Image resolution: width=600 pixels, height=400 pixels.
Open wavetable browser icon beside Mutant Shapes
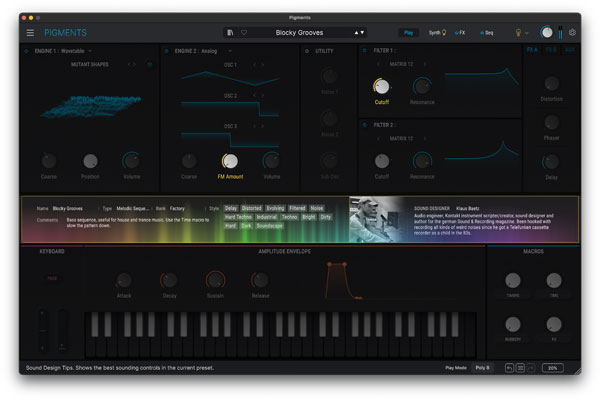[150, 64]
